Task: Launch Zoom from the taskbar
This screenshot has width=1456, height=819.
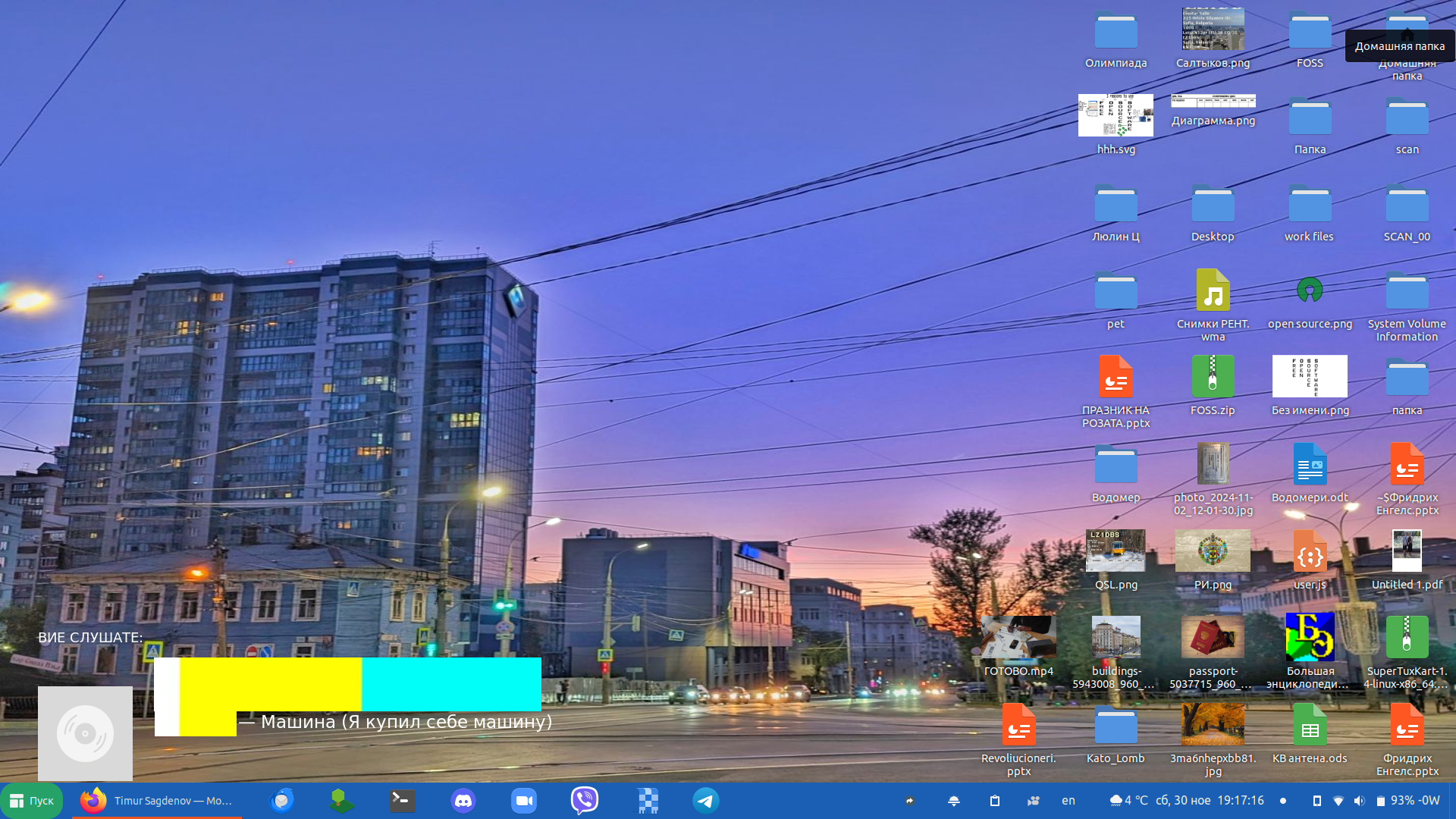Action: (x=523, y=801)
